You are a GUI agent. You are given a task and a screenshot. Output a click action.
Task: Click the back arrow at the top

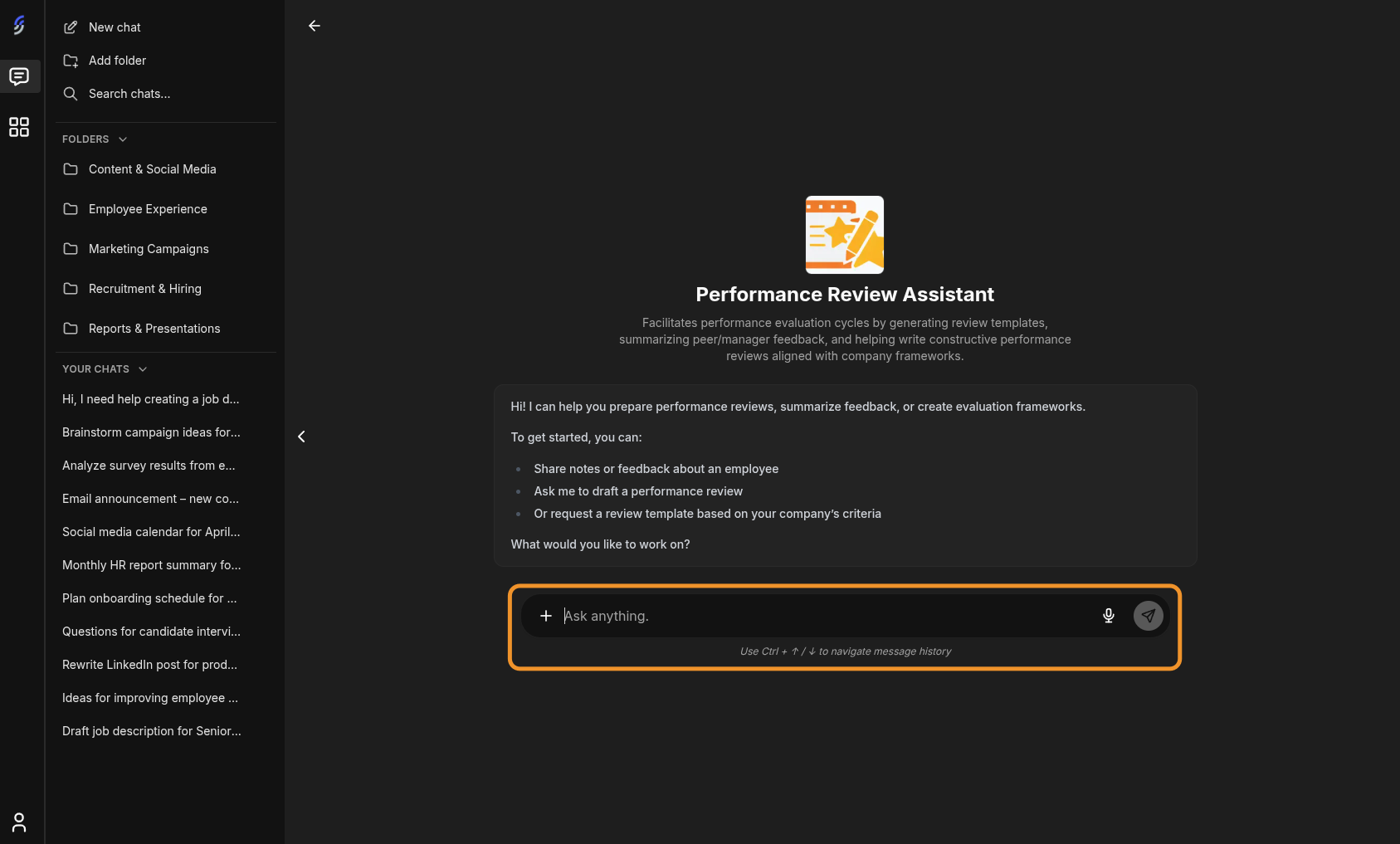click(x=315, y=26)
